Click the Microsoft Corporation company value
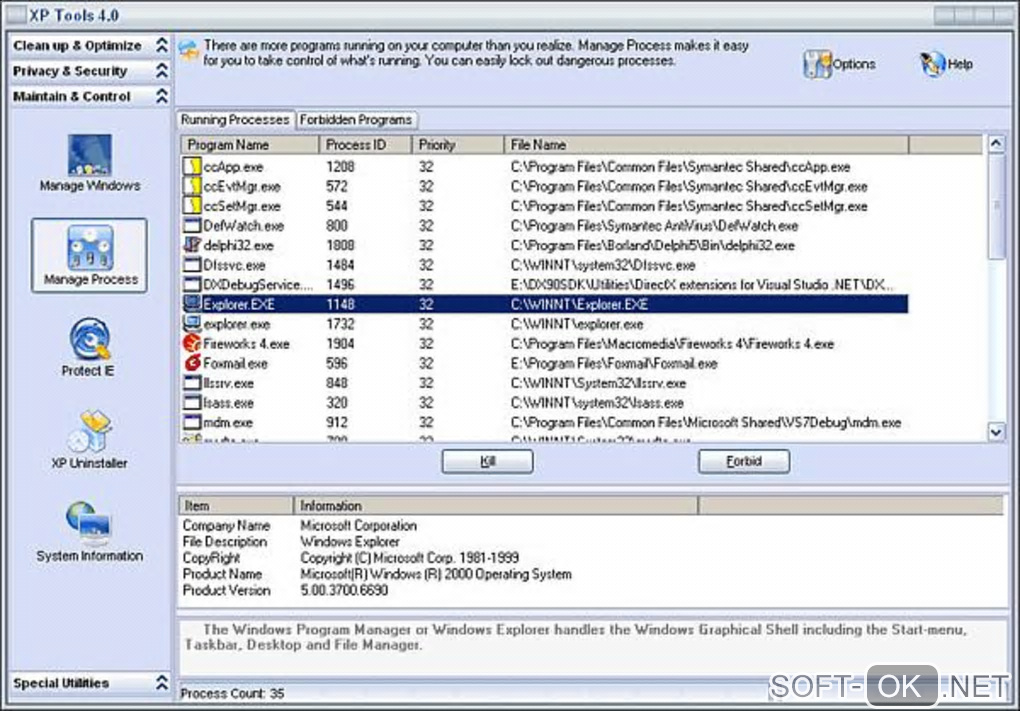The image size is (1020, 711). pyautogui.click(x=358, y=525)
